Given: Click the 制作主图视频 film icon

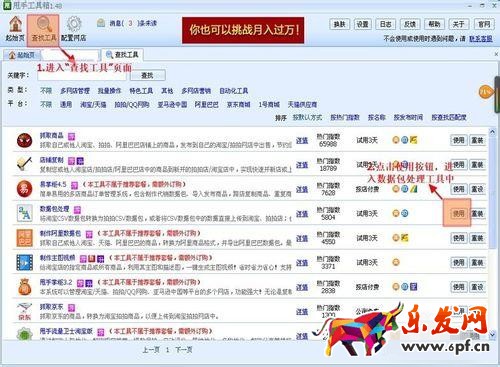Looking at the screenshot, I should (25, 262).
